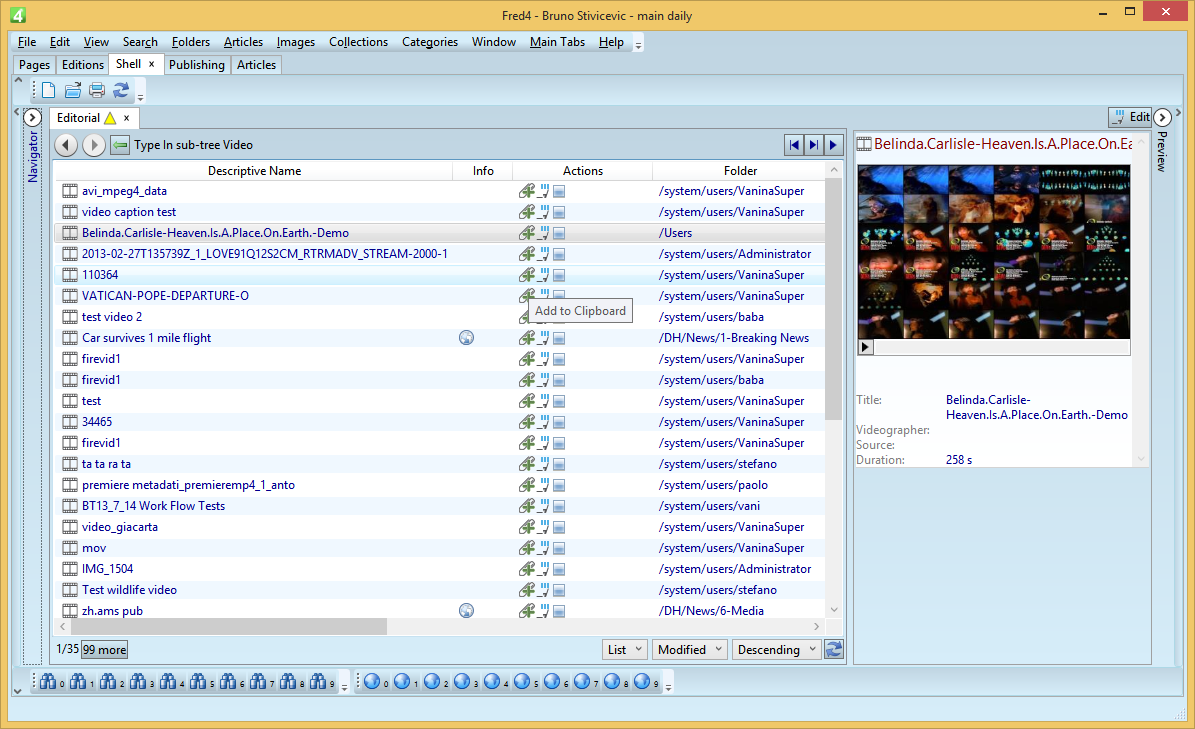Switch to the Editions tab
Image resolution: width=1195 pixels, height=729 pixels.
(x=82, y=65)
